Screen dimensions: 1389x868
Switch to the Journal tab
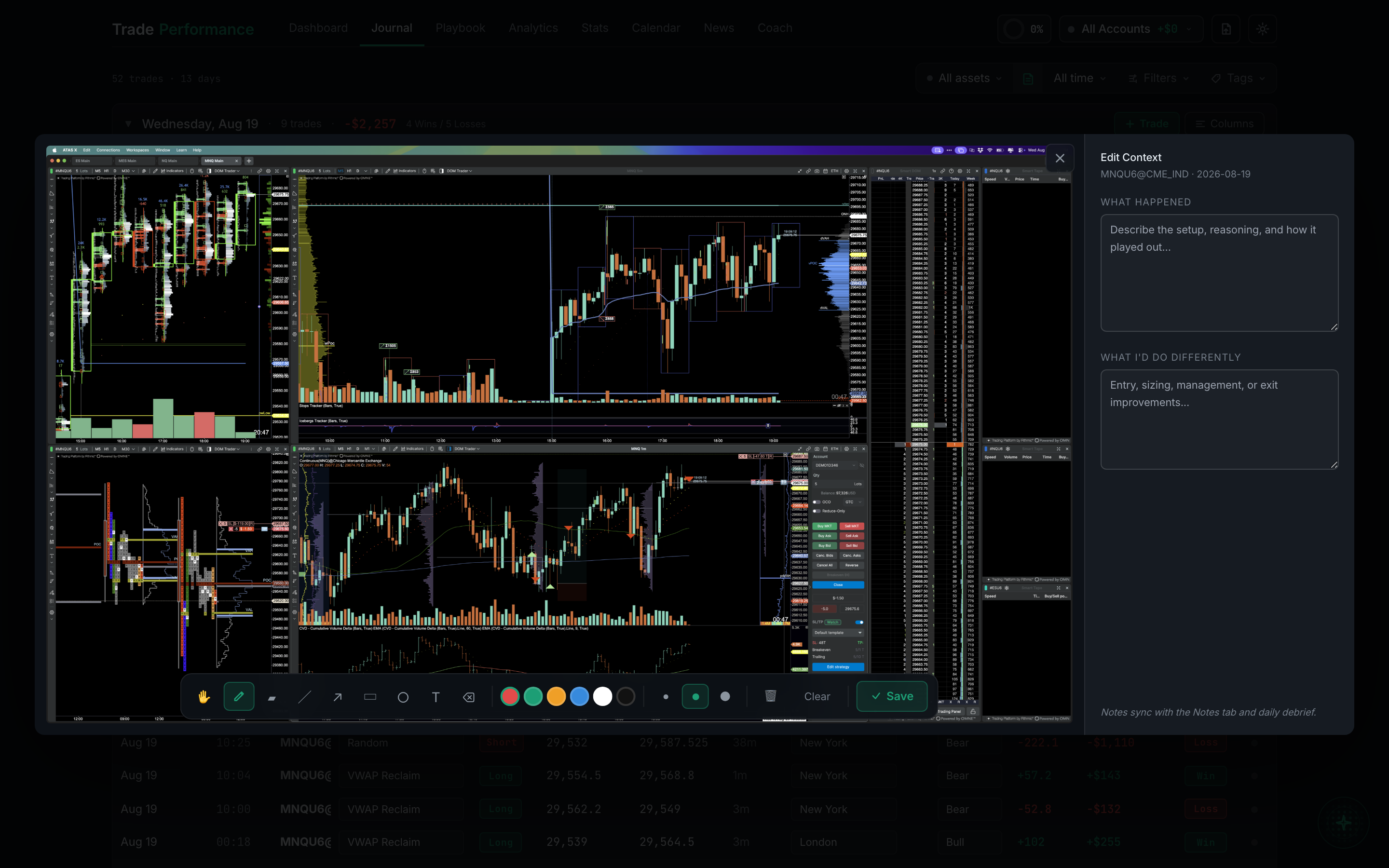[x=392, y=28]
